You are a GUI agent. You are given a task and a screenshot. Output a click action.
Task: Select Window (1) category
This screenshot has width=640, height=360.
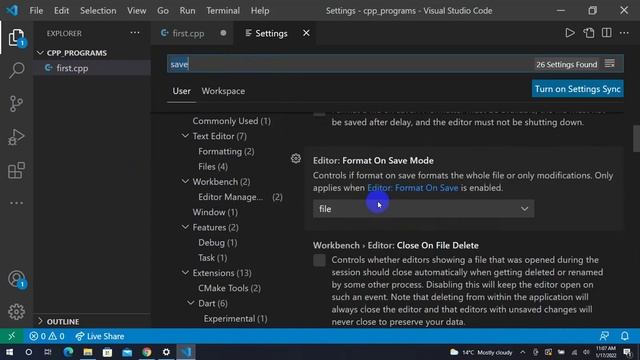(x=215, y=212)
